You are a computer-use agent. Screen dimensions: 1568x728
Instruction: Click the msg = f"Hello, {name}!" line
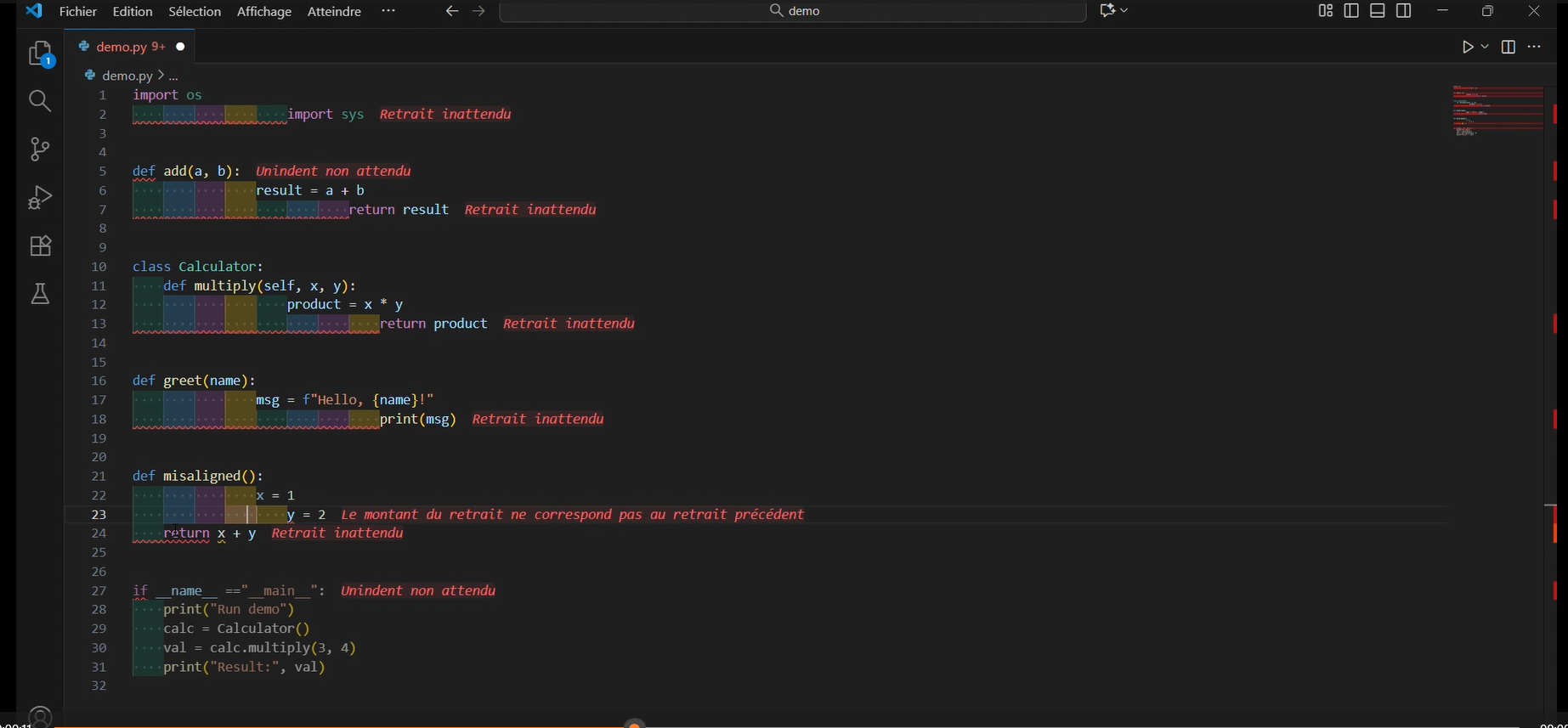point(345,400)
